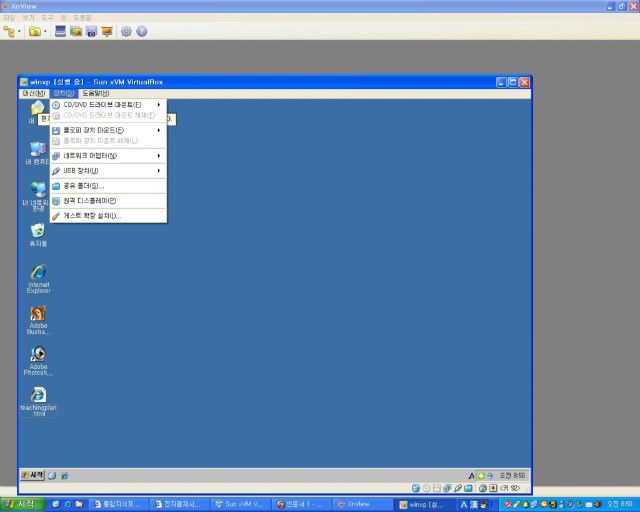
Task: Click the language bar A input mode indicator
Action: coord(463,505)
